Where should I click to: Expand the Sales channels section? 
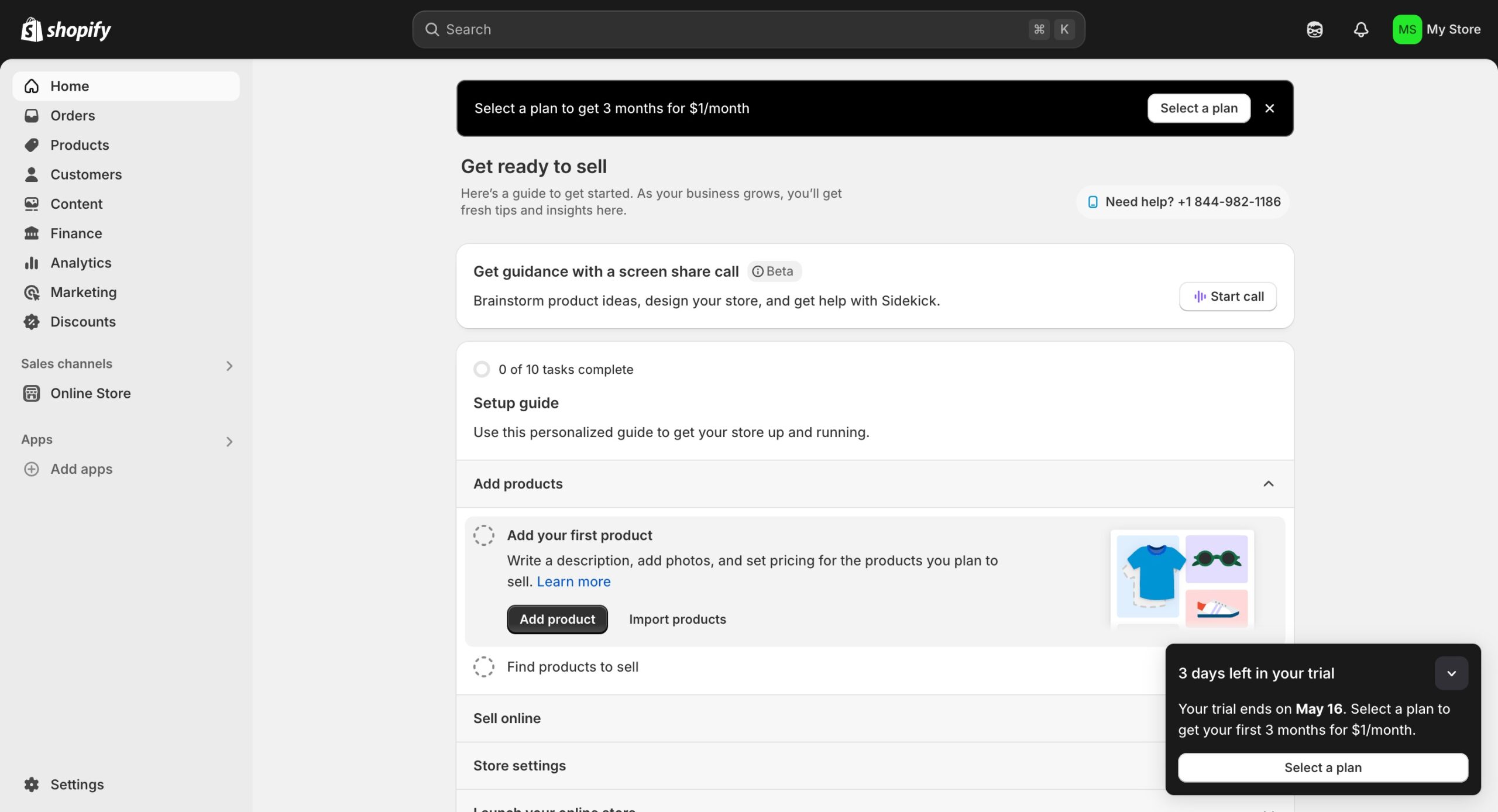229,366
